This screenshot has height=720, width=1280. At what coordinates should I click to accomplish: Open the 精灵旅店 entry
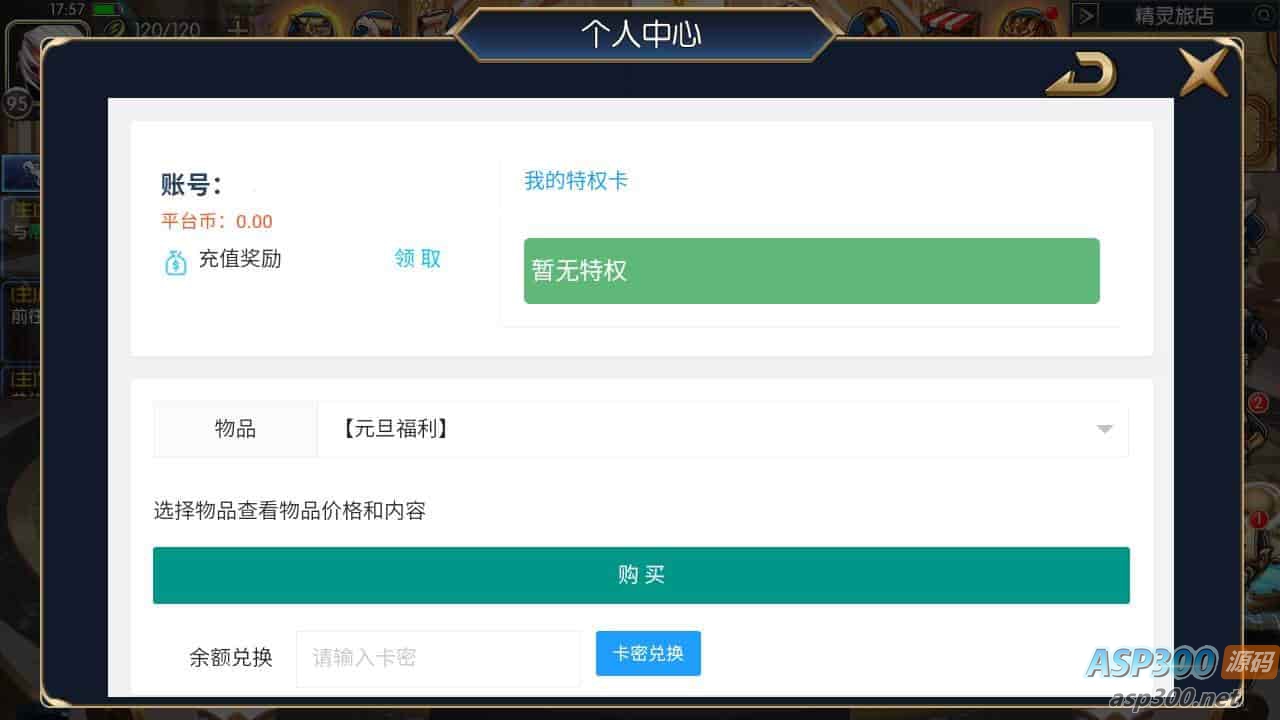1174,16
